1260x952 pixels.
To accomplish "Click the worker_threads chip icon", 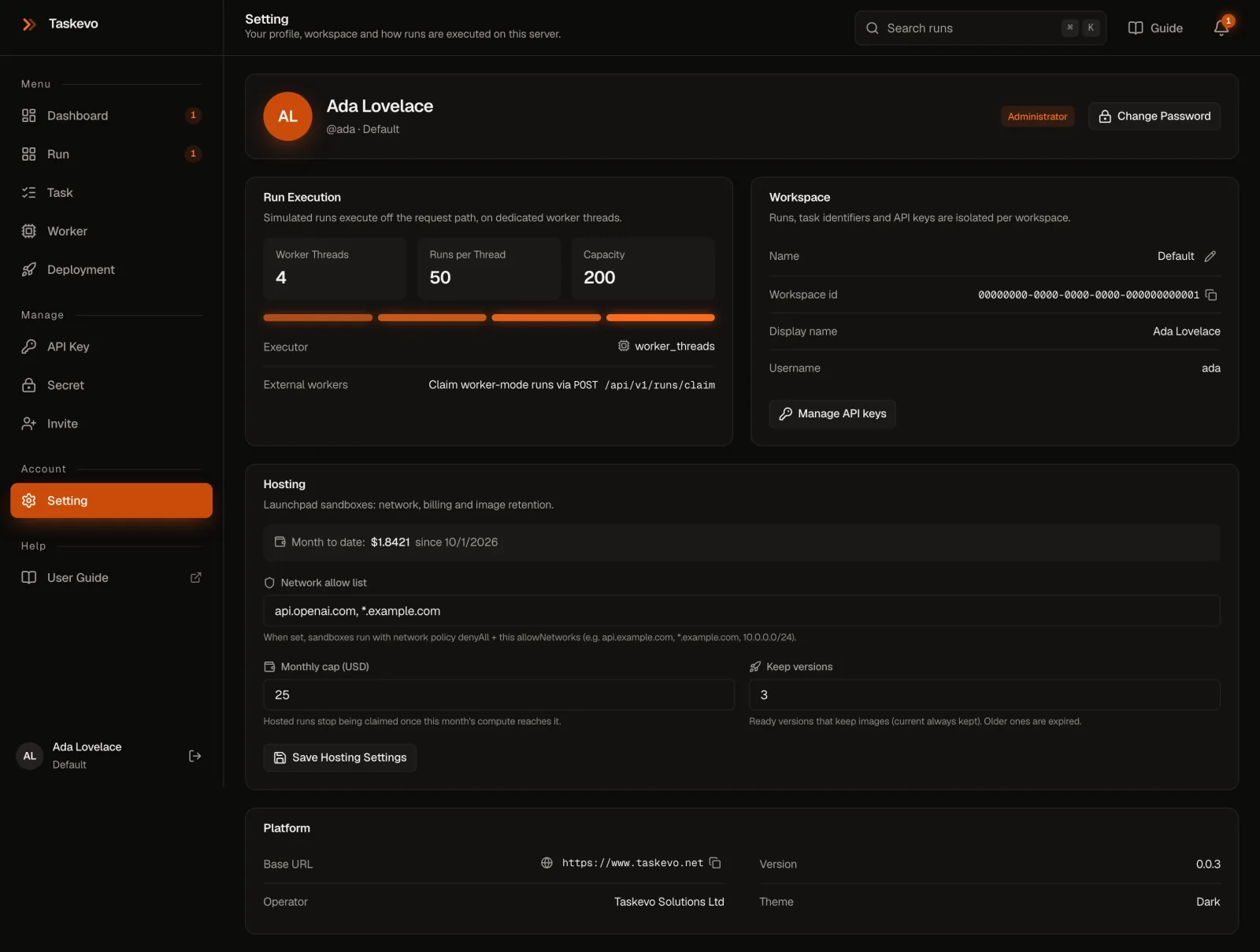I will [x=624, y=346].
